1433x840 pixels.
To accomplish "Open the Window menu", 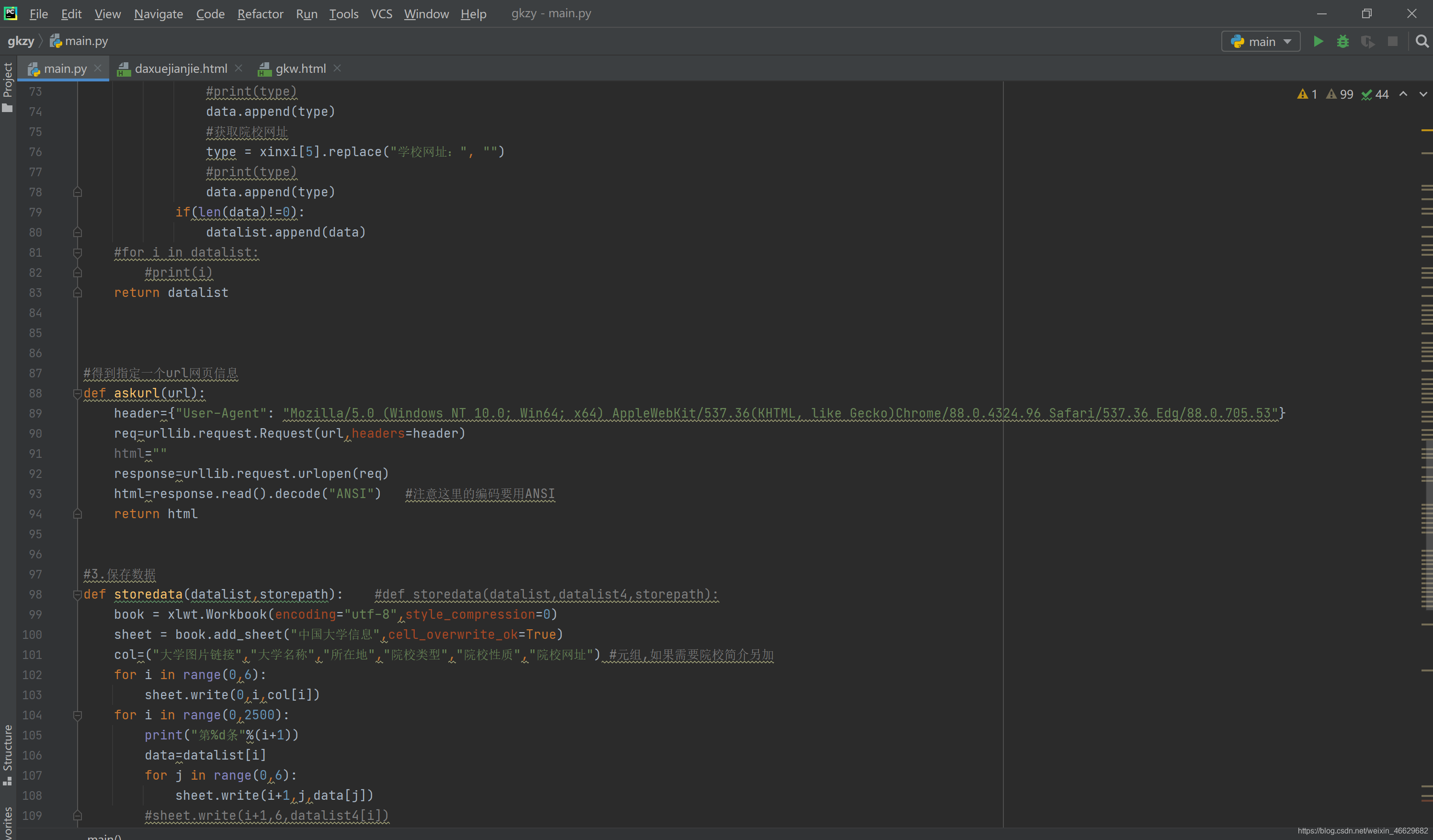I will 426,14.
